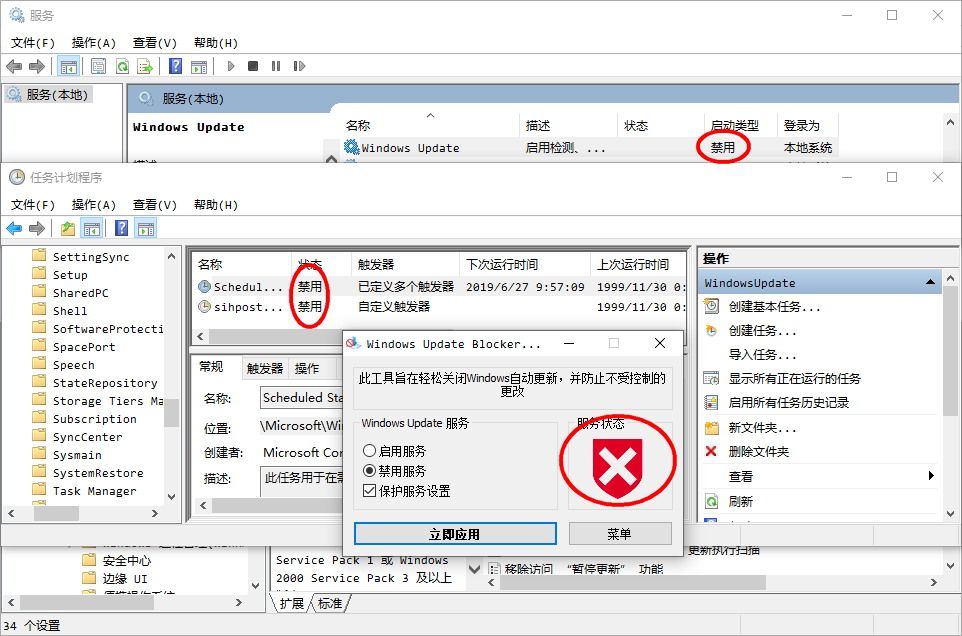The height and width of the screenshot is (636, 962).
Task: Click actions pane scrollbar down arrow
Action: [950, 514]
